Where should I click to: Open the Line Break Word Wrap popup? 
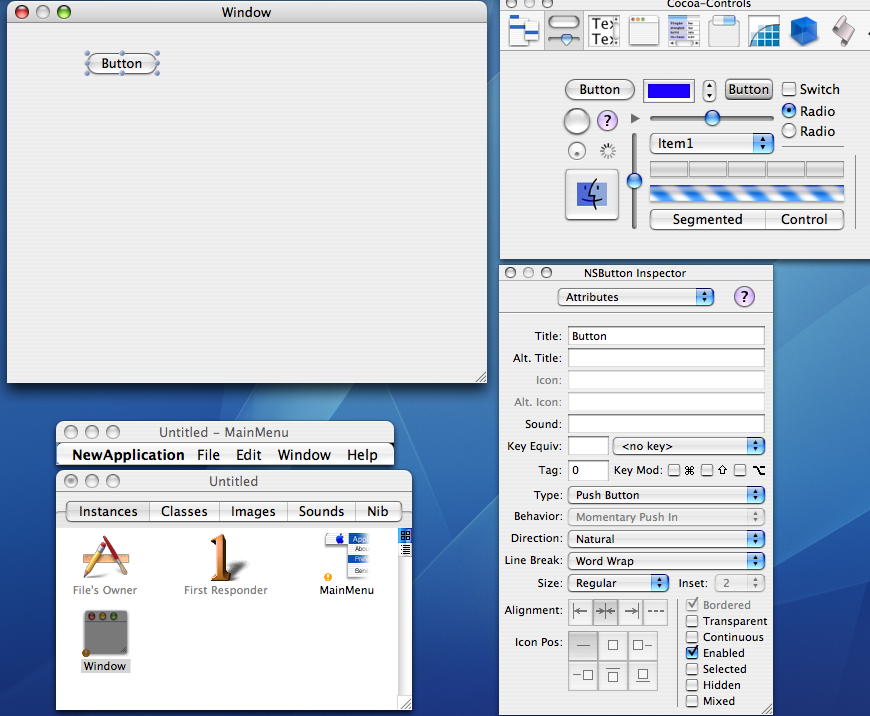pyautogui.click(x=666, y=561)
